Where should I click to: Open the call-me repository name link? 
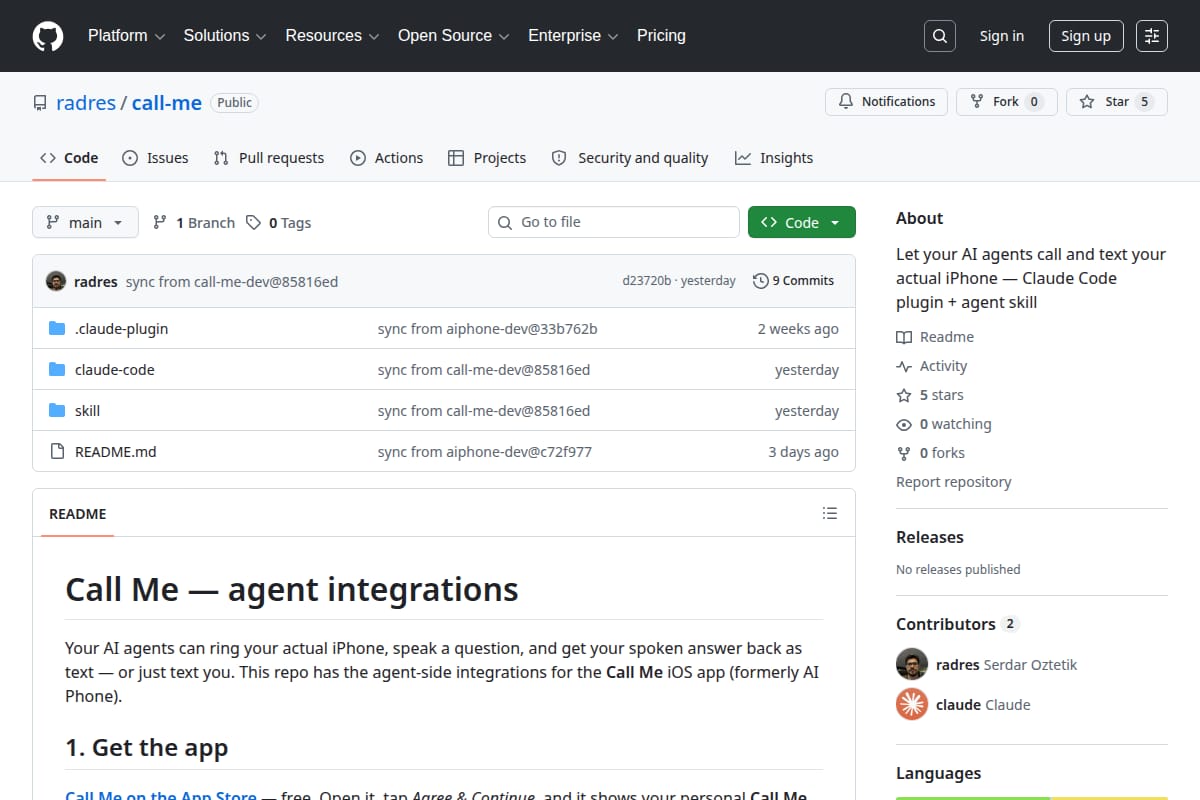click(x=167, y=102)
